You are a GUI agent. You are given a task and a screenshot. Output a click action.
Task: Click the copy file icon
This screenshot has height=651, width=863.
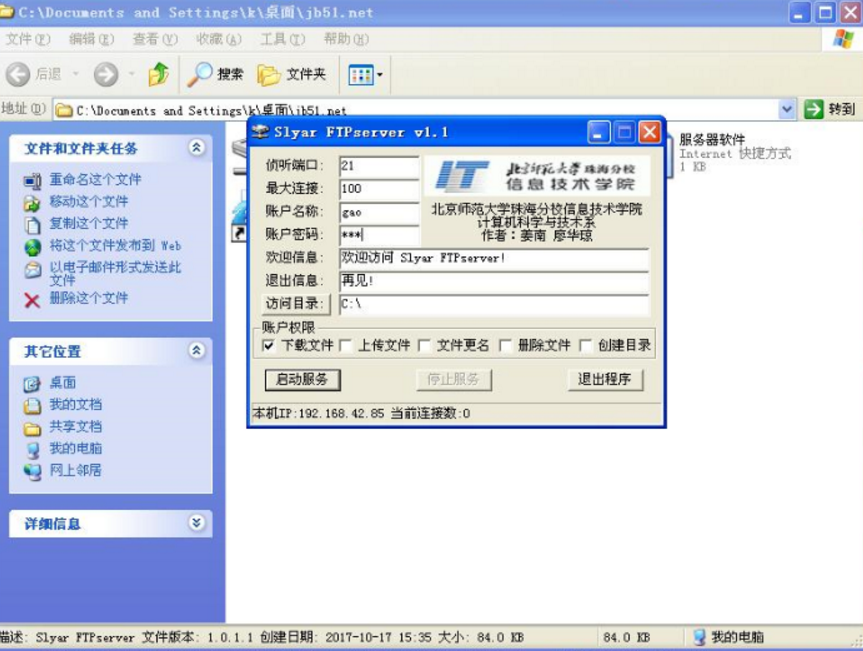click(32, 225)
